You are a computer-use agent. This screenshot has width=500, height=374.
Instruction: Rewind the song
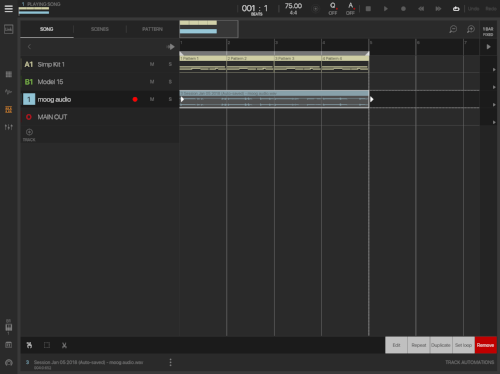pyautogui.click(x=421, y=9)
